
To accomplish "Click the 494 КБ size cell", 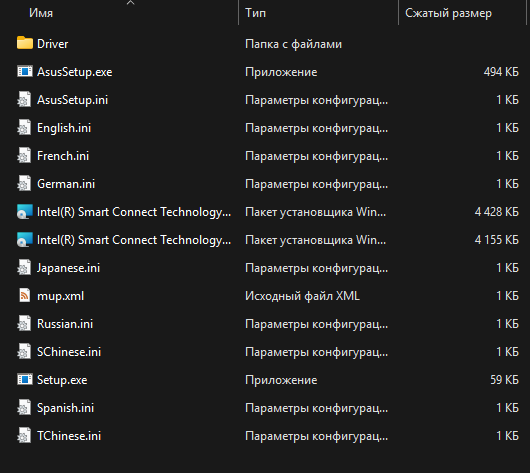I will [501, 72].
